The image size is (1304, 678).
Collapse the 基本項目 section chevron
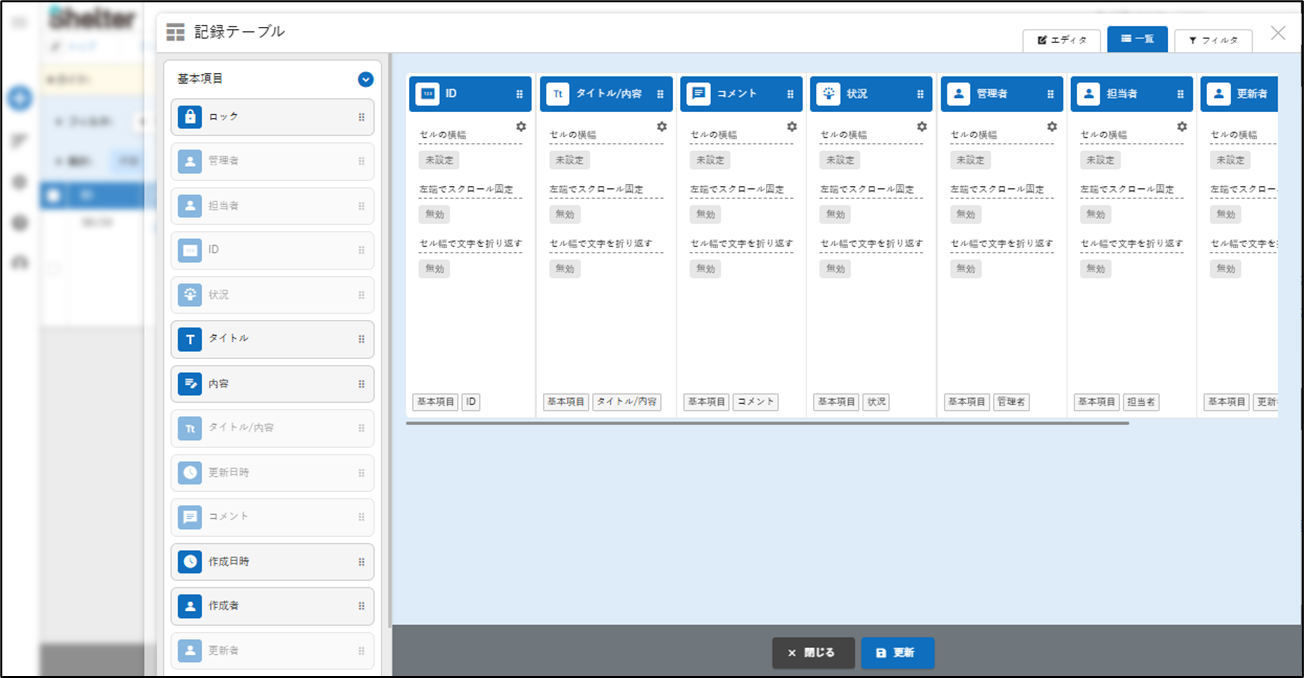(x=365, y=79)
